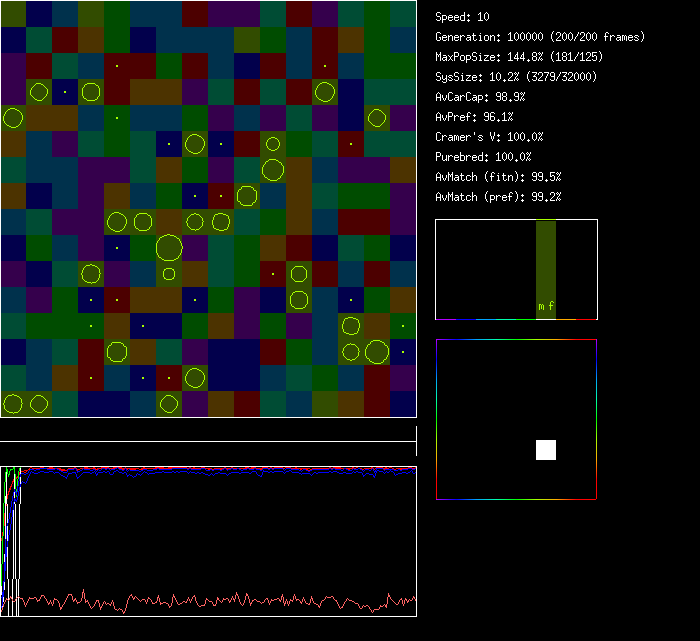Click the largest yellow circle in the grid
Viewport: 700px width, 641px height.
[x=169, y=247]
